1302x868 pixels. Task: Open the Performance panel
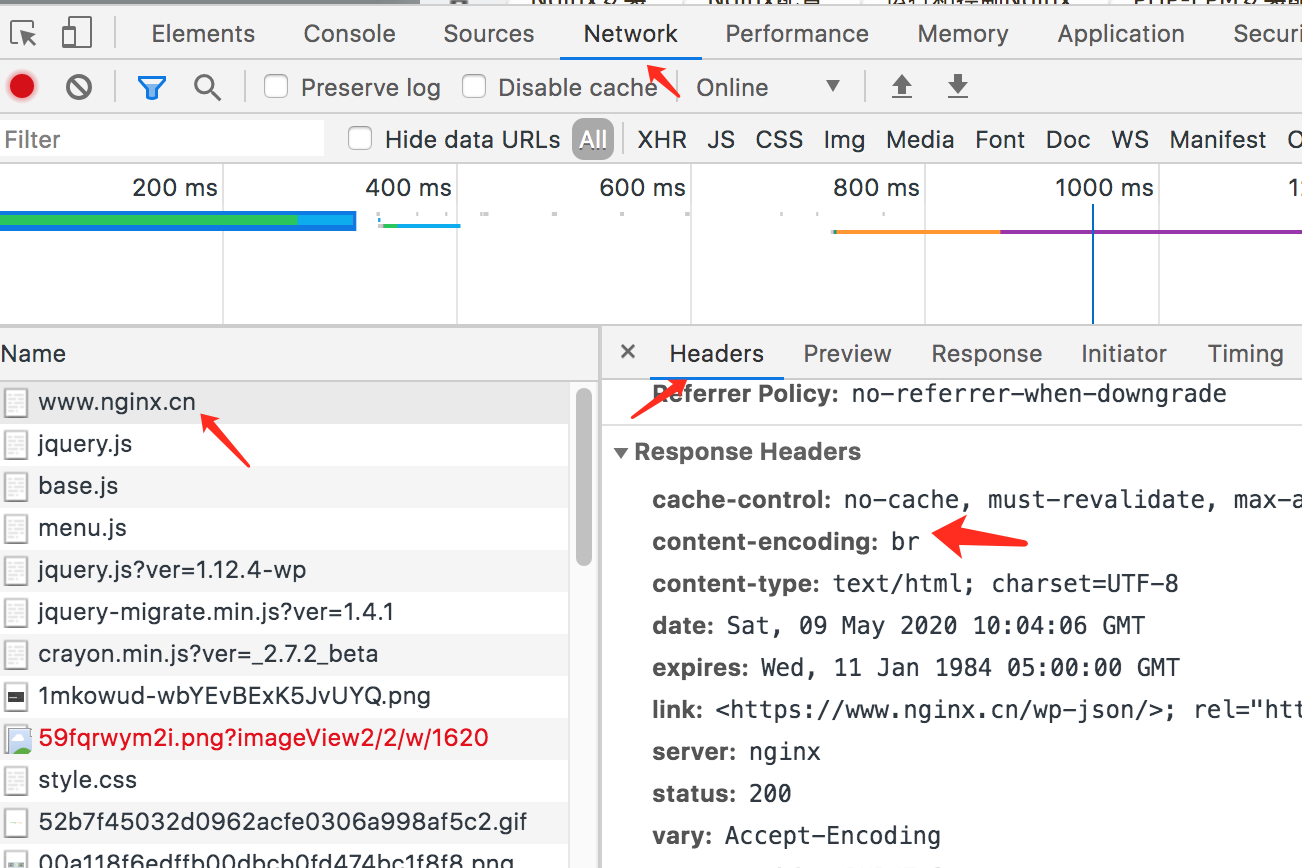tap(797, 32)
